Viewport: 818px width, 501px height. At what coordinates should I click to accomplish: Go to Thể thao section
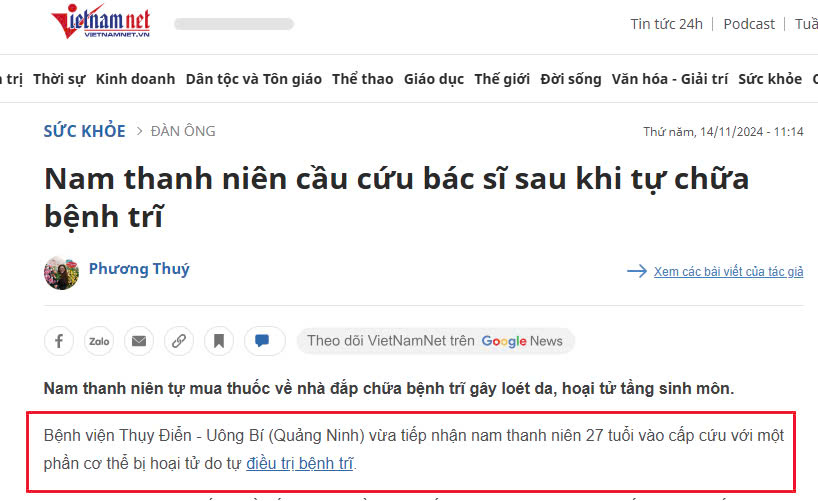(363, 79)
